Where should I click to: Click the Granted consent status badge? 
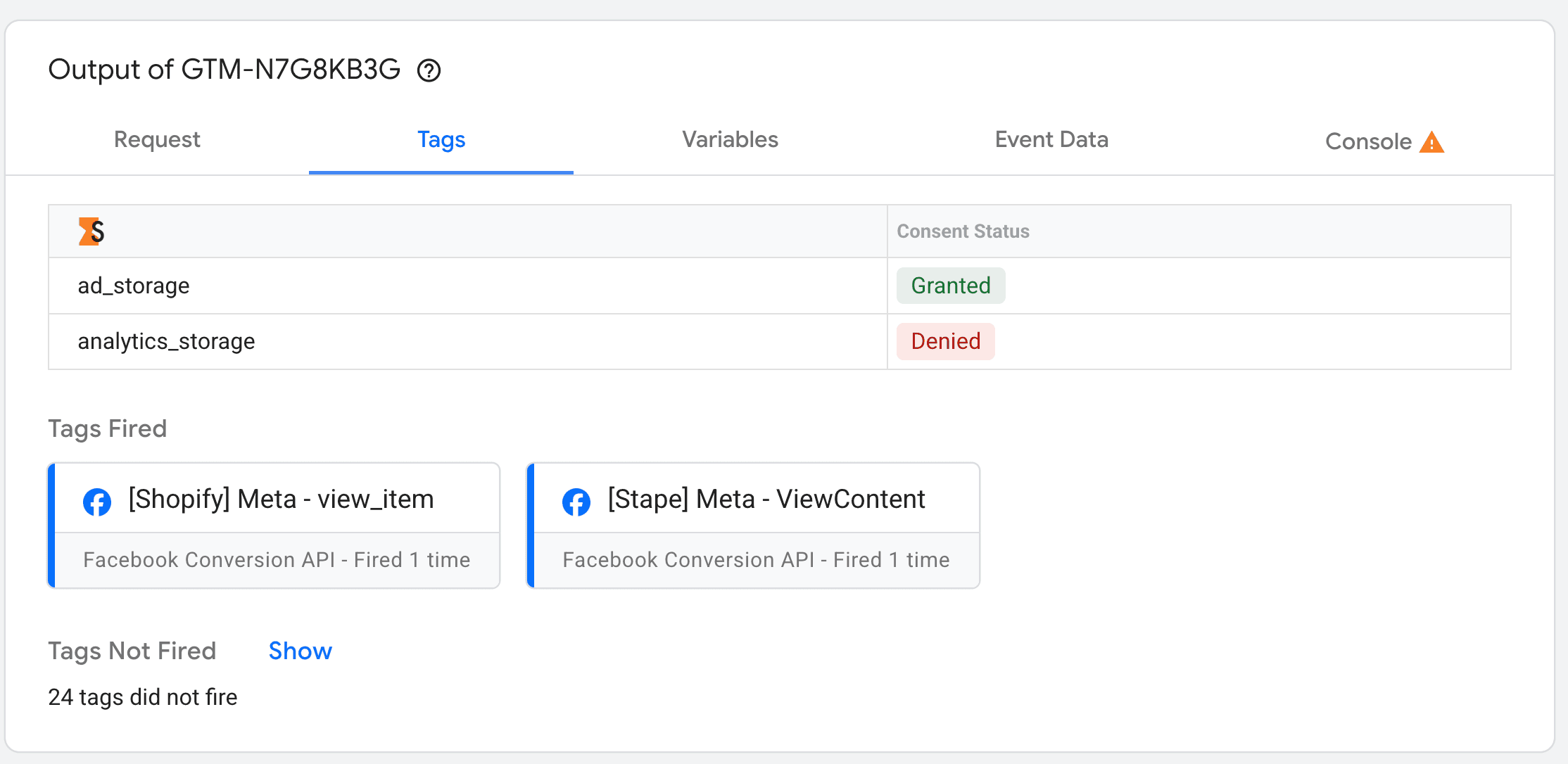951,286
